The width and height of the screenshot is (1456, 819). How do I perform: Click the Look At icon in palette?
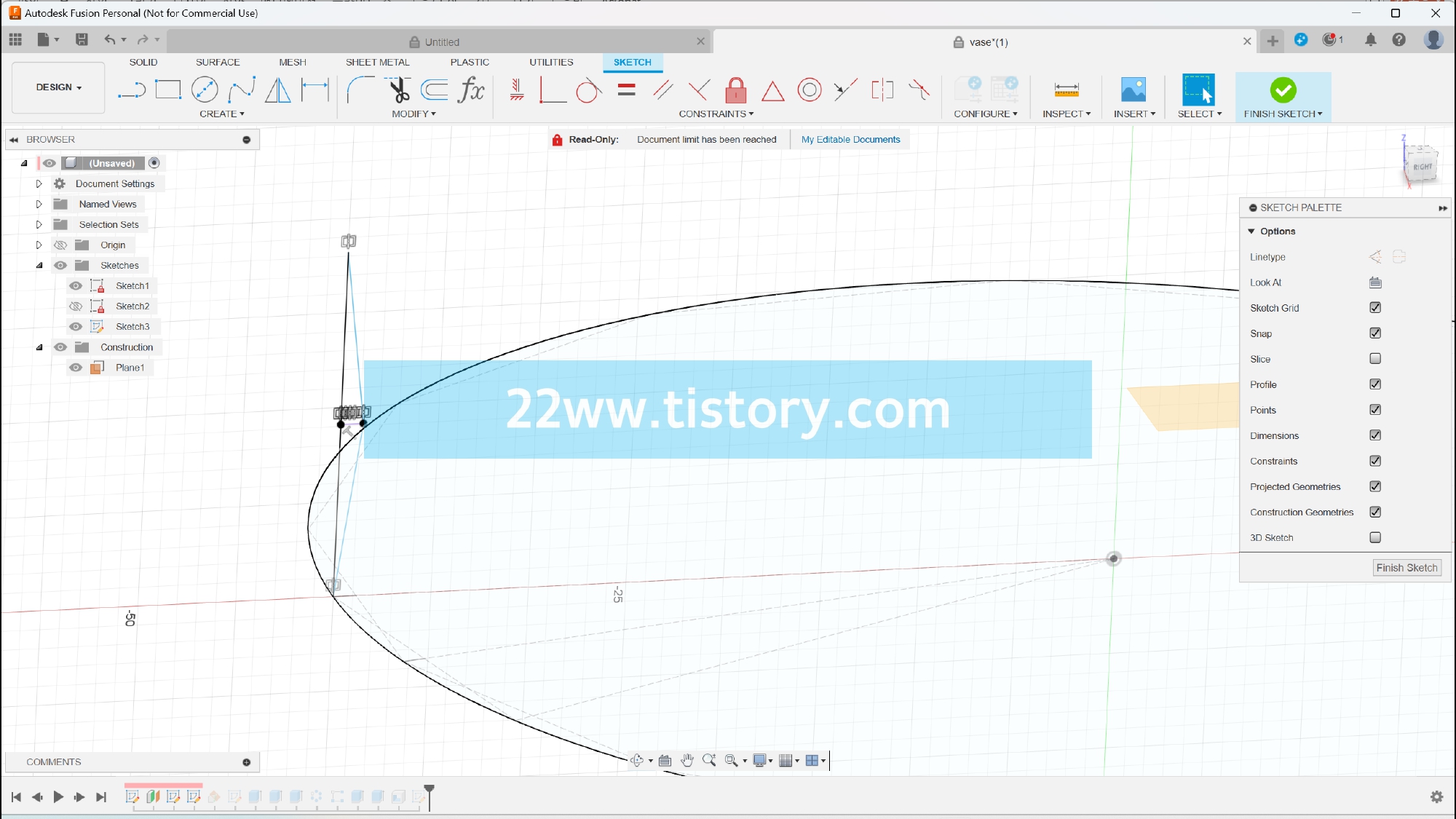[1375, 282]
